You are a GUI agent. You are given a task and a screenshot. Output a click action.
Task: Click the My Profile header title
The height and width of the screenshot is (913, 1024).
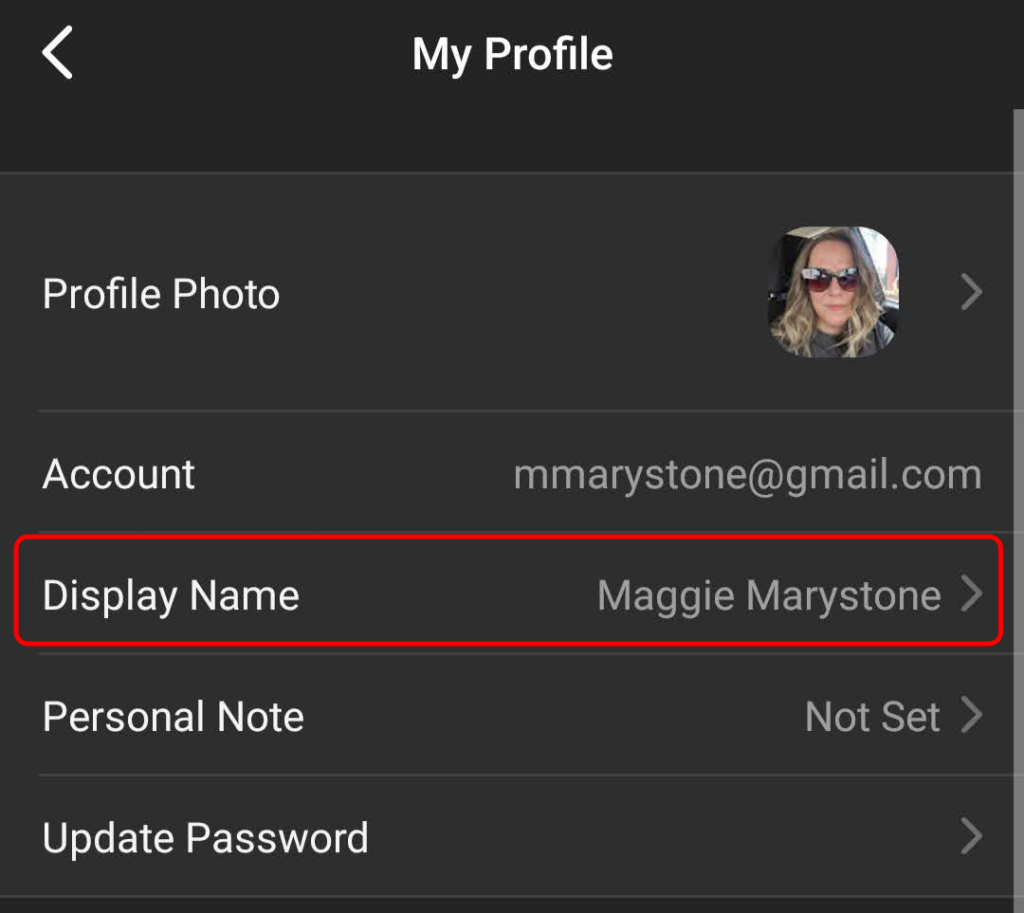(x=512, y=54)
